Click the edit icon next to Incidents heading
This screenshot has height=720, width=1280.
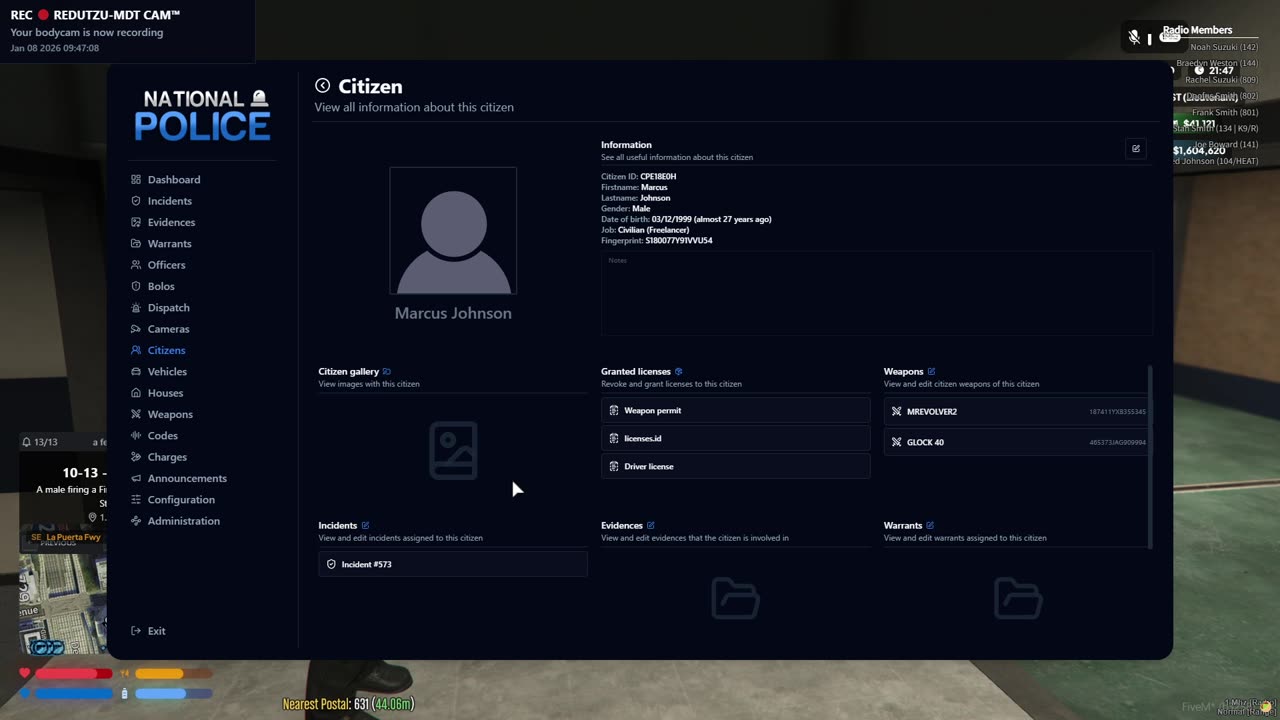(x=365, y=526)
